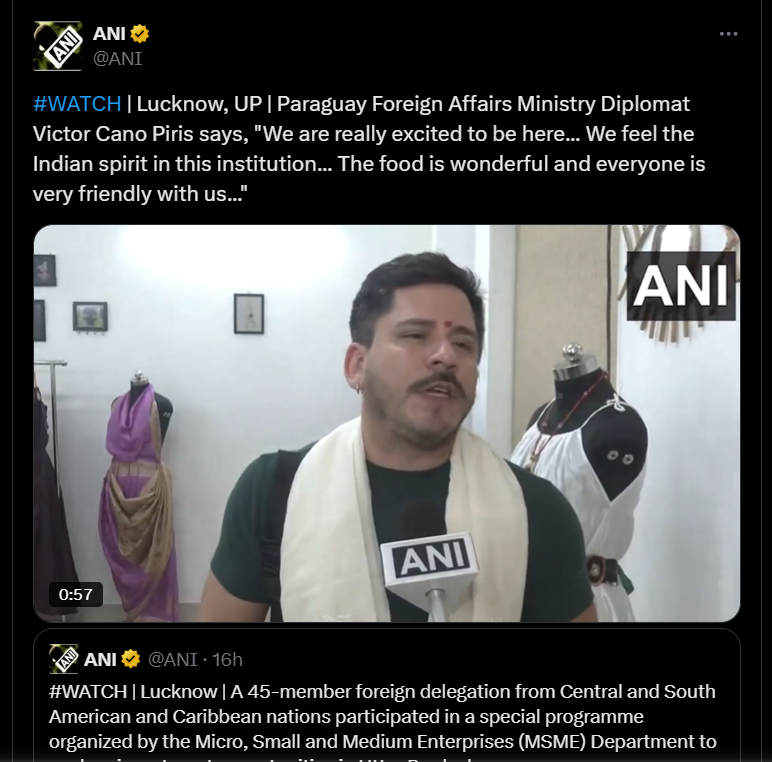Click the gold verified badge beside the top ANI name
Viewport: 772px width, 762px height.
pos(140,34)
